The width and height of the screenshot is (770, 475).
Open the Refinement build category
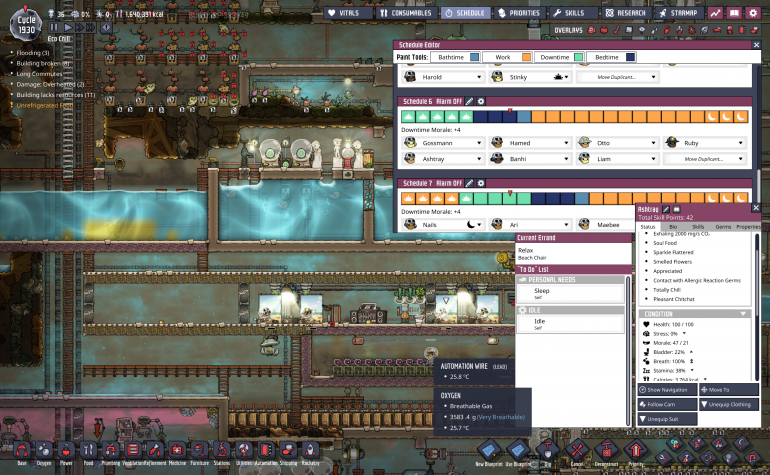tap(155, 450)
